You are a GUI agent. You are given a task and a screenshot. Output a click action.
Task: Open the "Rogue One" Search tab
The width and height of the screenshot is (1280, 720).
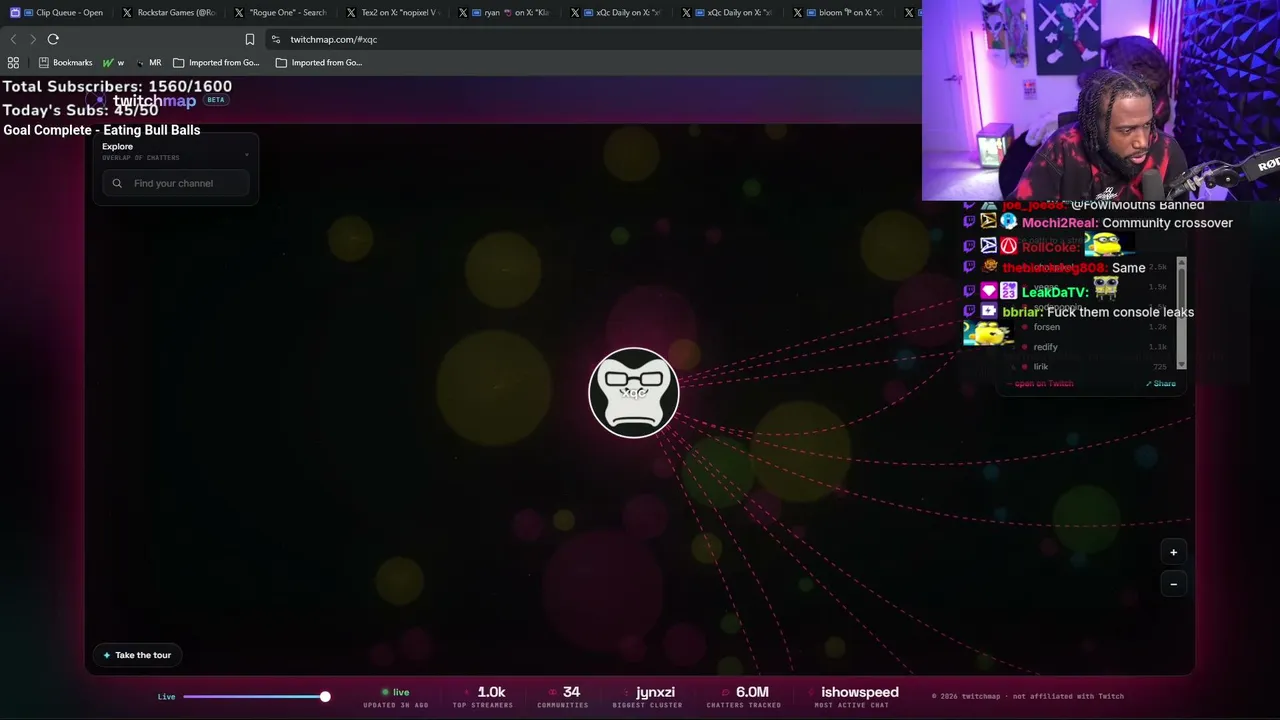(x=283, y=13)
